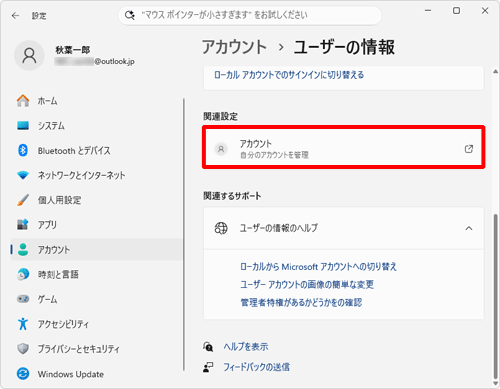Click ローカル アカウントでのサインインに切り替える link

tap(289, 75)
